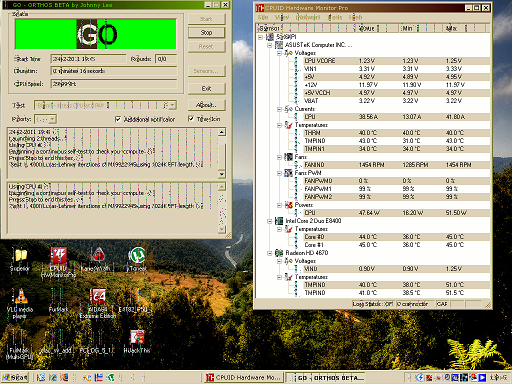This screenshot has height=384, width=512.
Task: Click Intel Core 2 Duo Temperatures icon
Action: (289, 229)
